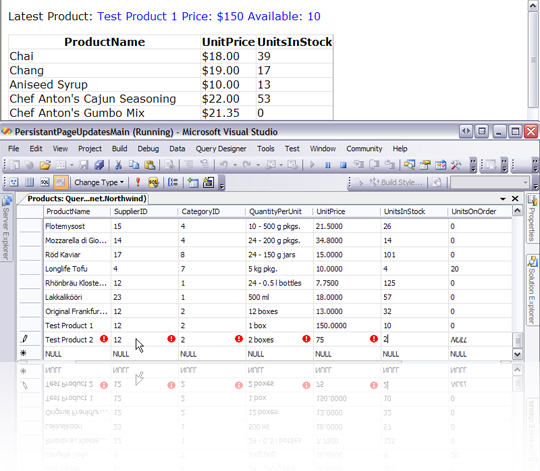Image resolution: width=540 pixels, height=471 pixels.
Task: Open the Toolbox hammer-and-wrench icon
Action: 456,165
